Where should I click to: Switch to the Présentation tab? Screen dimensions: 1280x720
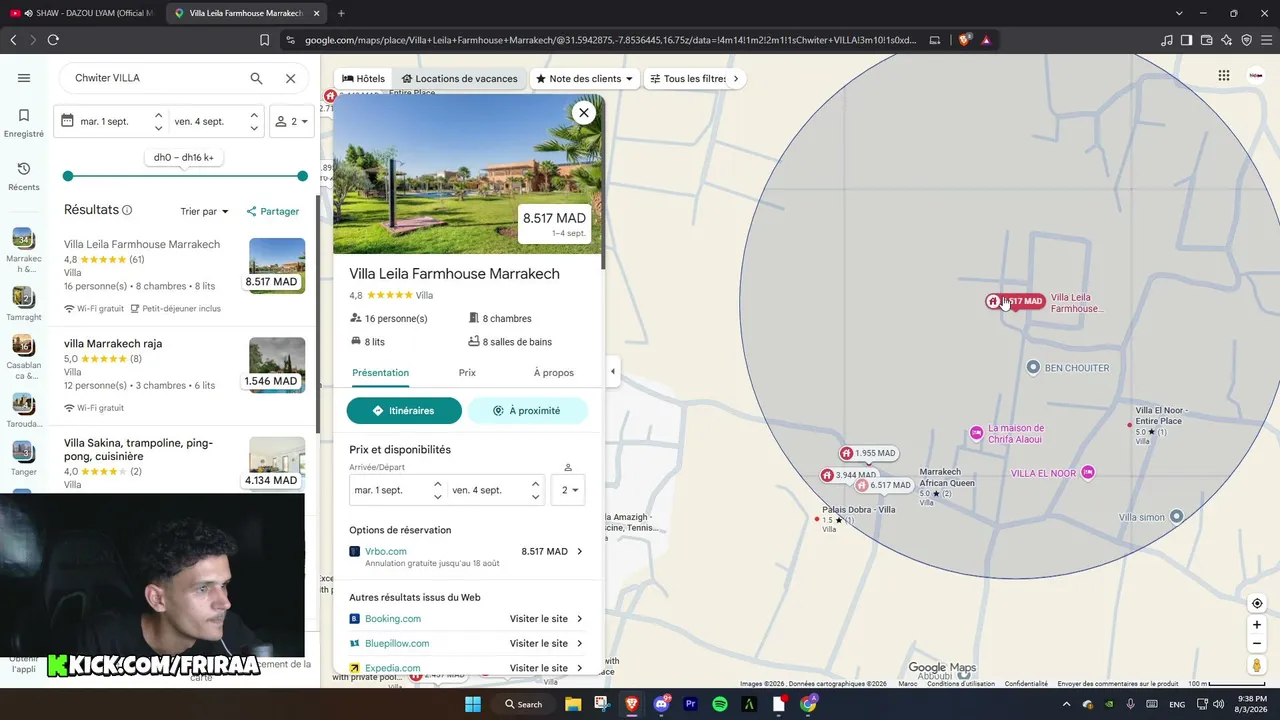click(x=380, y=373)
